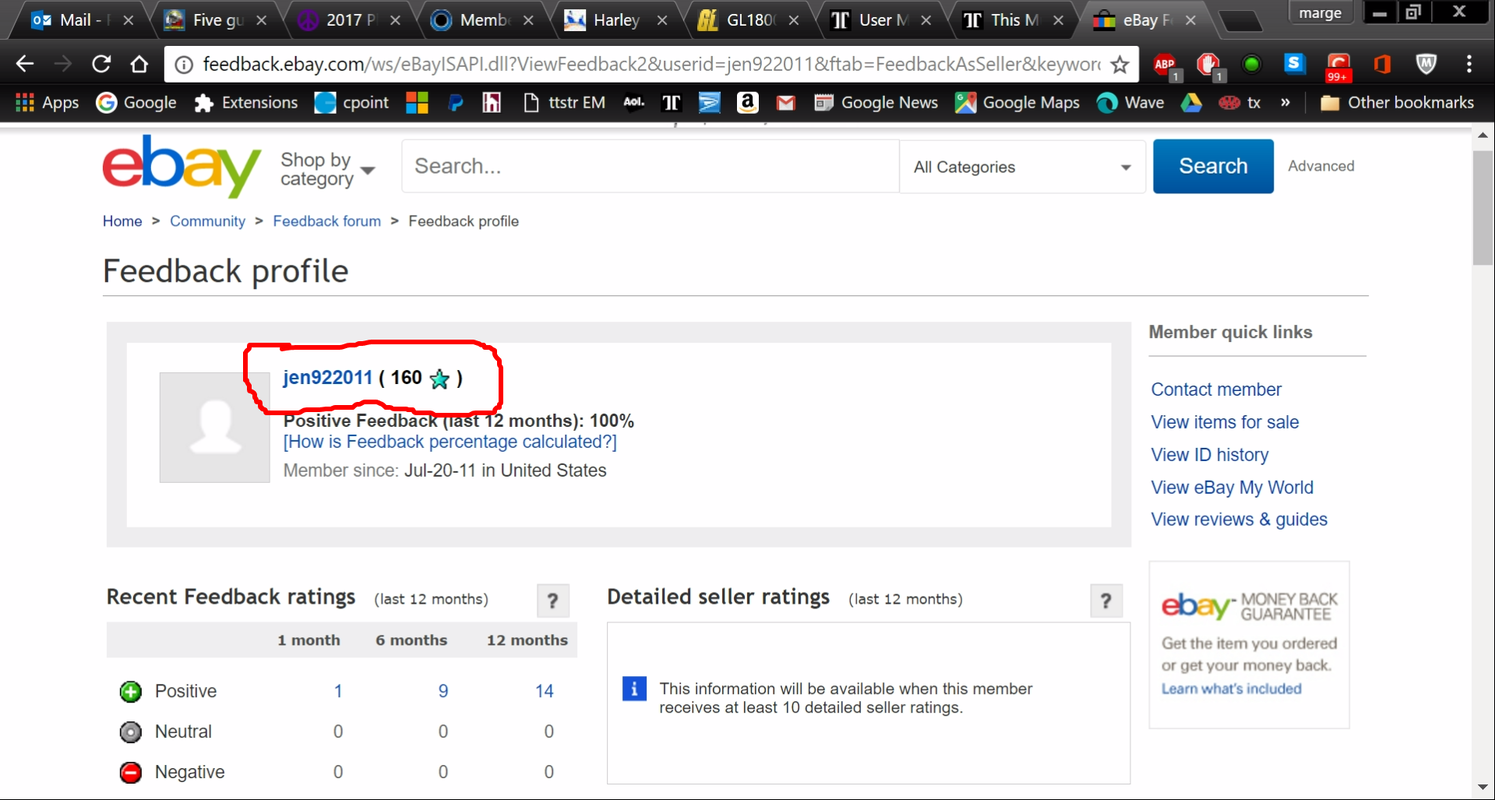
Task: Open How is Feedback percentage calculated link
Action: pos(450,441)
